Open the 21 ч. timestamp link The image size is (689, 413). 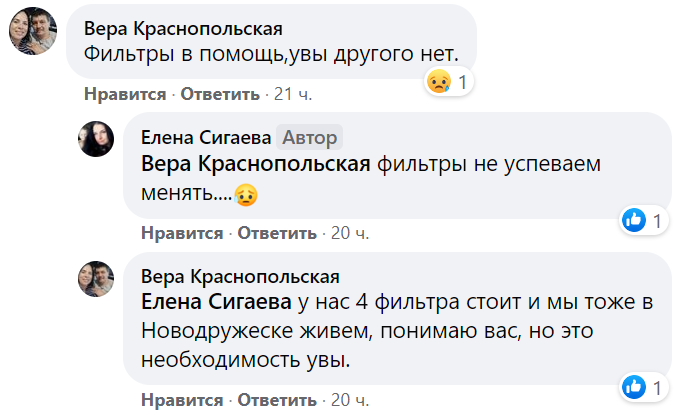coord(293,95)
